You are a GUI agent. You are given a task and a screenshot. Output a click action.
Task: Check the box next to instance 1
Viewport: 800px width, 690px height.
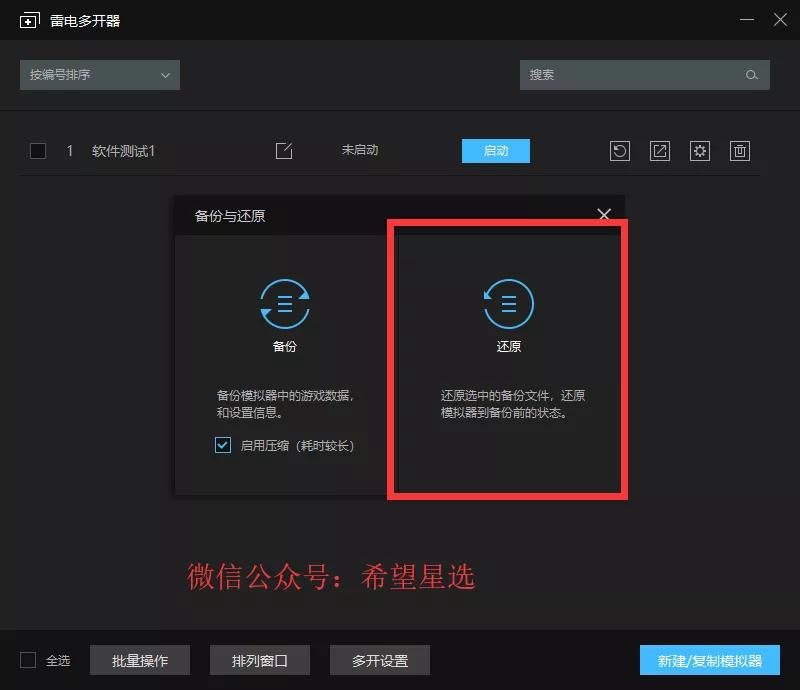click(38, 151)
